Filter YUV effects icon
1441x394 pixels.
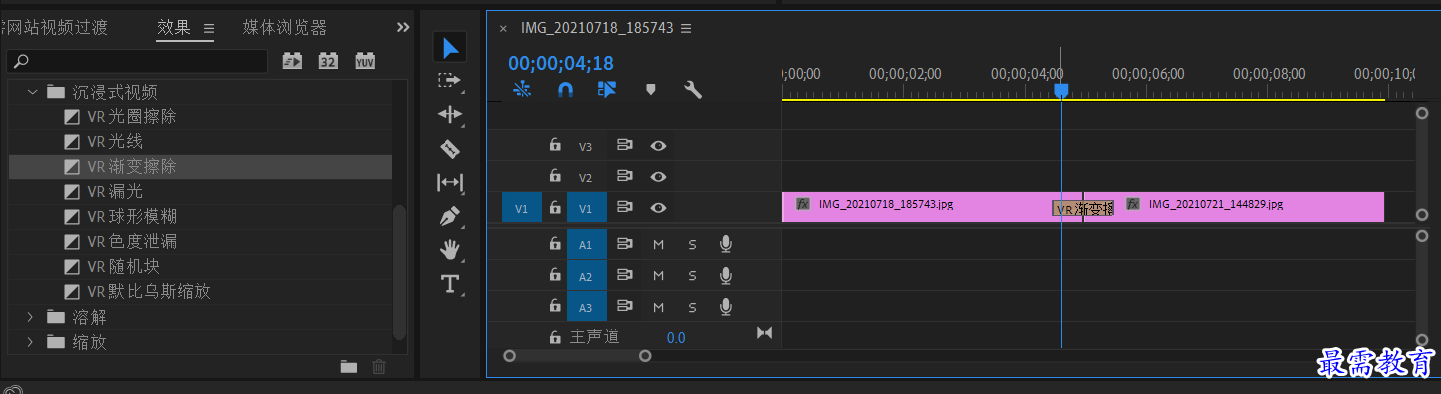tap(365, 61)
